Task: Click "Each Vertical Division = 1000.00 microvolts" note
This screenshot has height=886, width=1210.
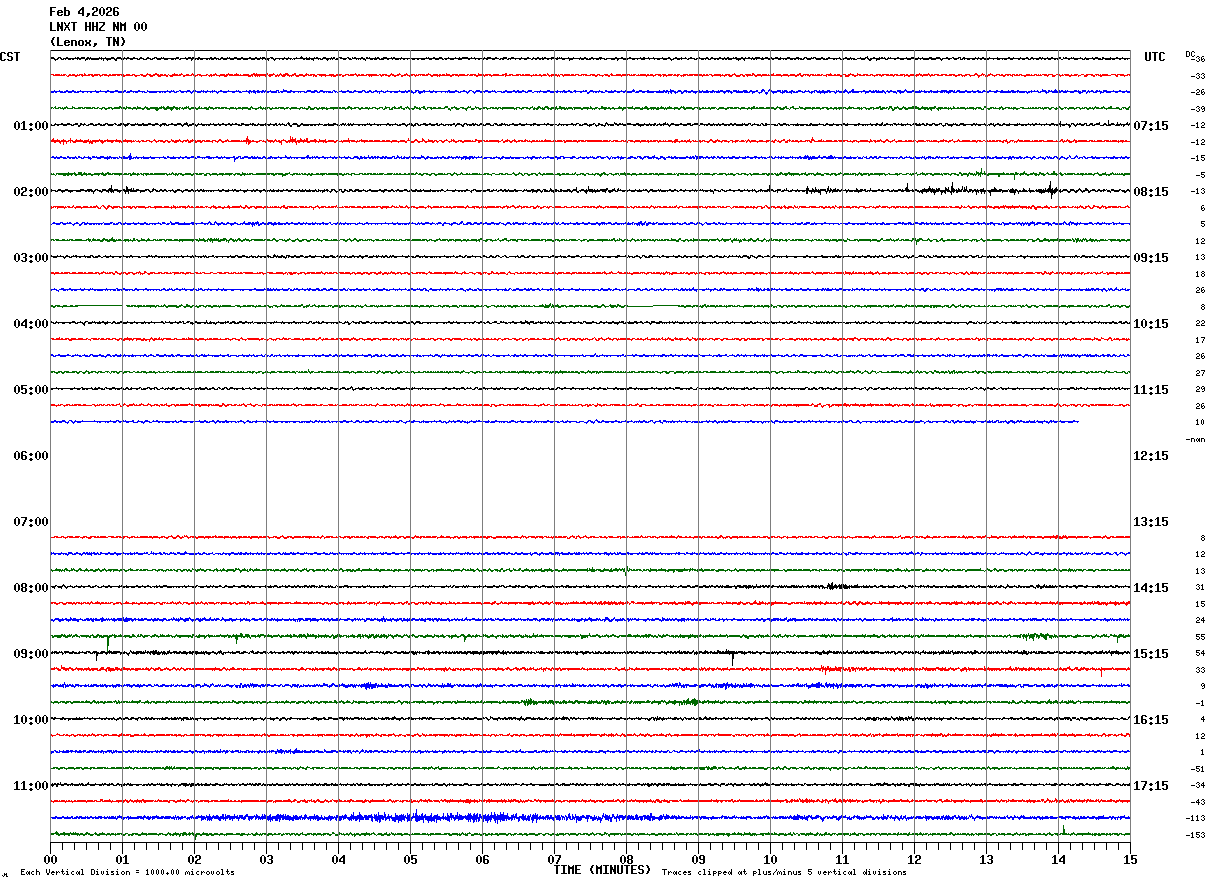Action: click(128, 873)
